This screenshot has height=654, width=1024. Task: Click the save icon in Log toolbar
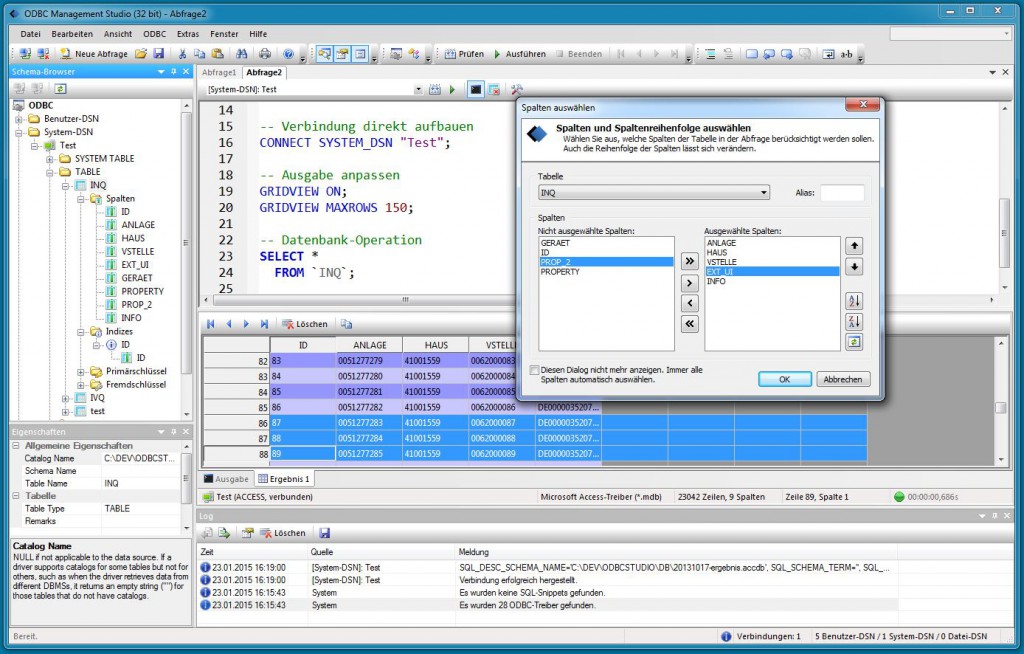tap(324, 533)
